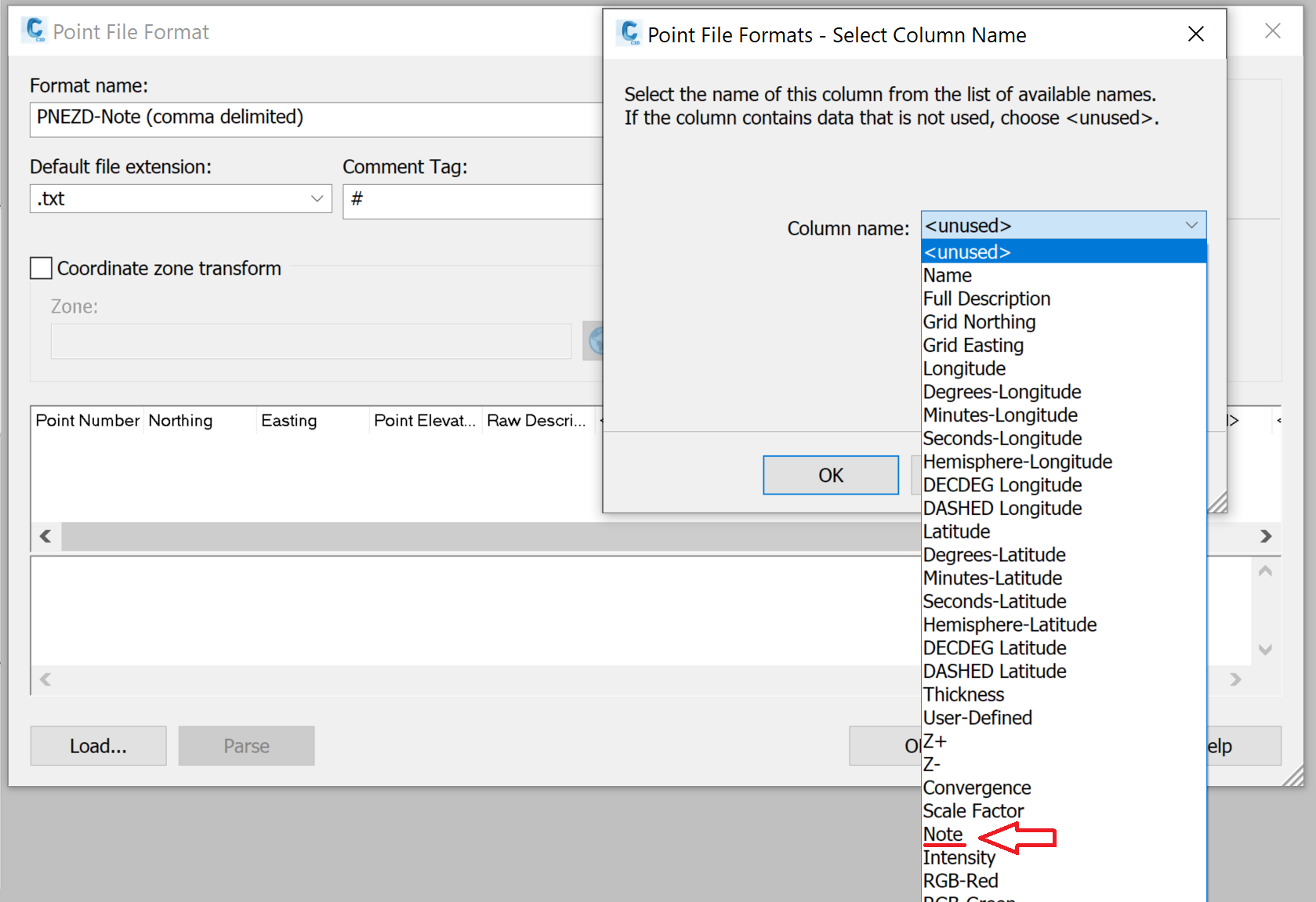This screenshot has width=1316, height=902.
Task: Open the Column name dropdown
Action: click(1192, 226)
